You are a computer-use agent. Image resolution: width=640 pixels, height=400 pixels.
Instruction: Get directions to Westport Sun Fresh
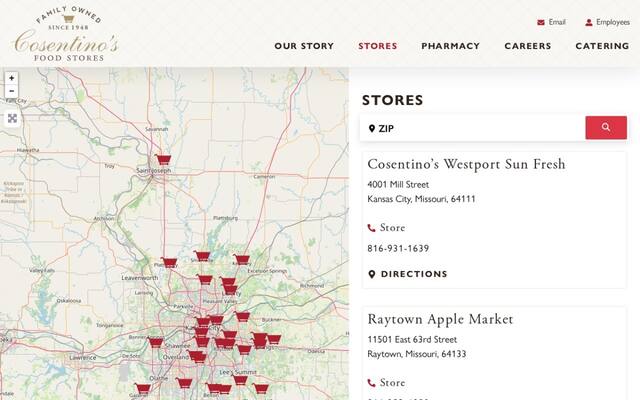click(x=408, y=274)
